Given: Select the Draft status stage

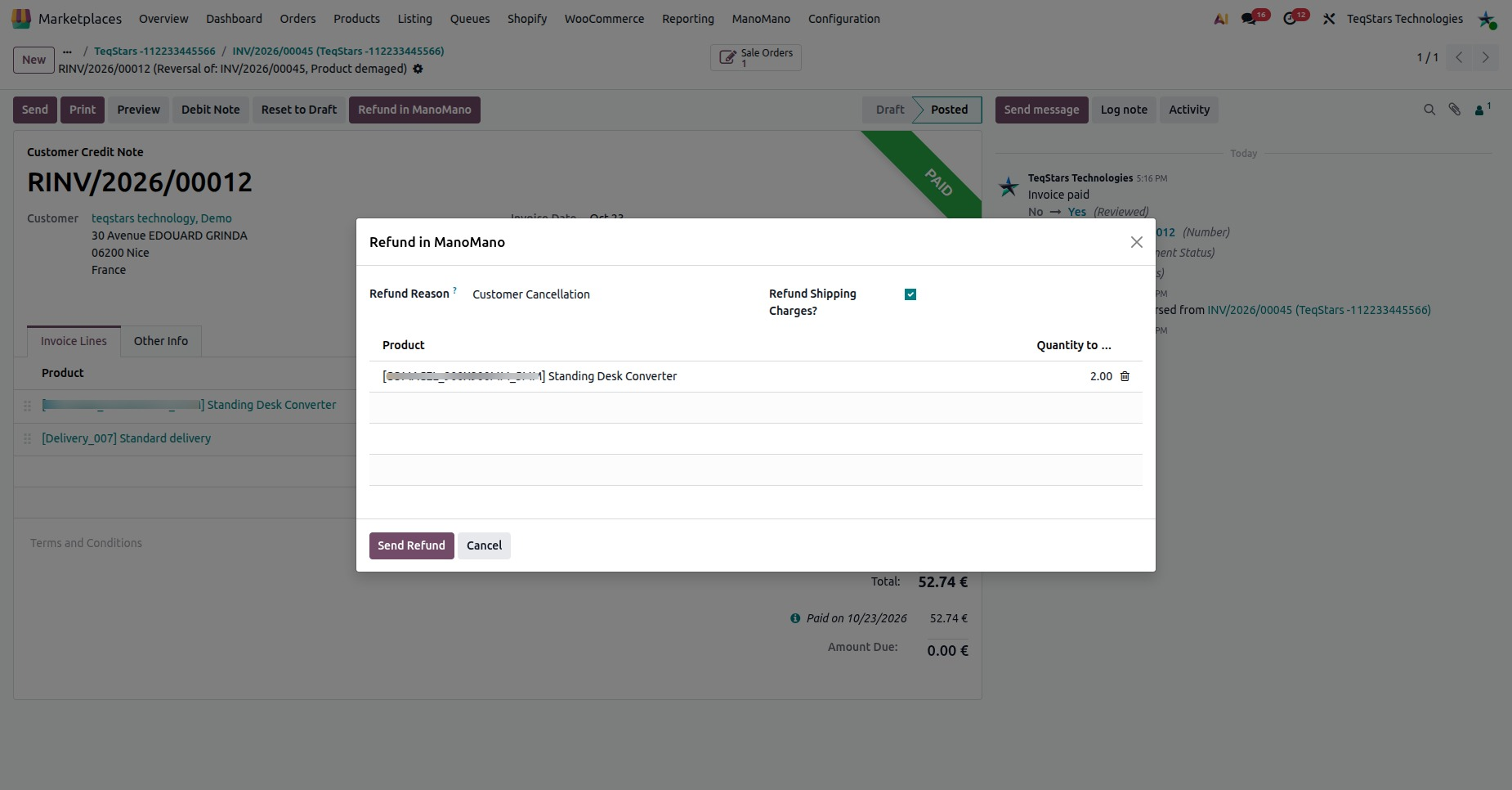Looking at the screenshot, I should [x=889, y=110].
